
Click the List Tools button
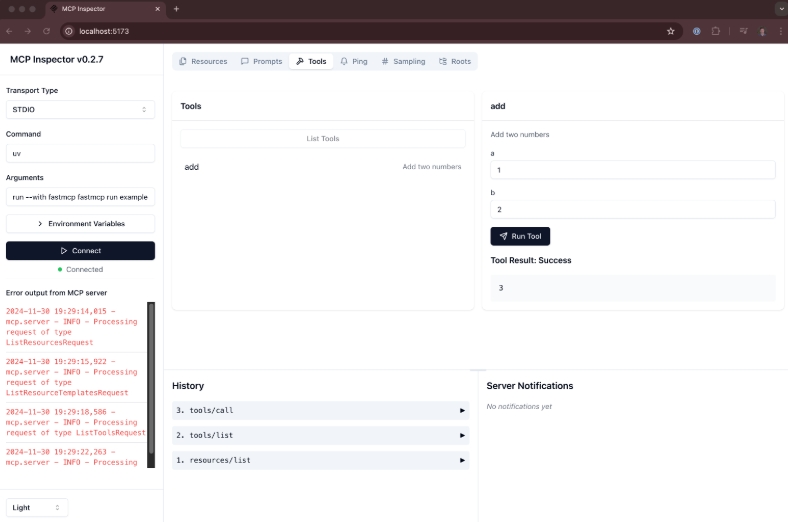(x=322, y=139)
